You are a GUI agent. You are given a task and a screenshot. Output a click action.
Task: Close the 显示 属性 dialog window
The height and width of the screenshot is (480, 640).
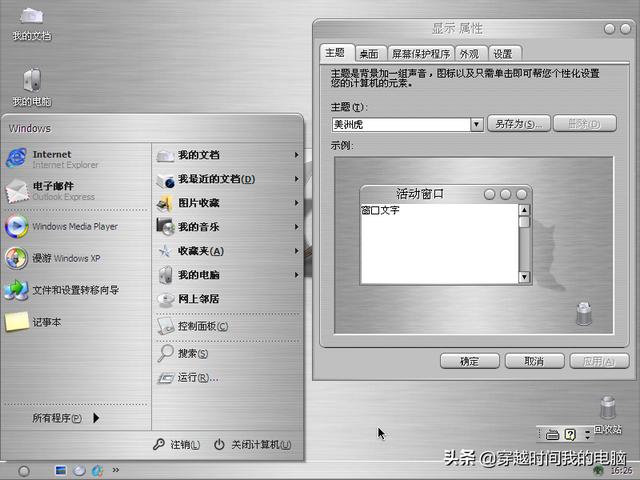click(x=625, y=29)
